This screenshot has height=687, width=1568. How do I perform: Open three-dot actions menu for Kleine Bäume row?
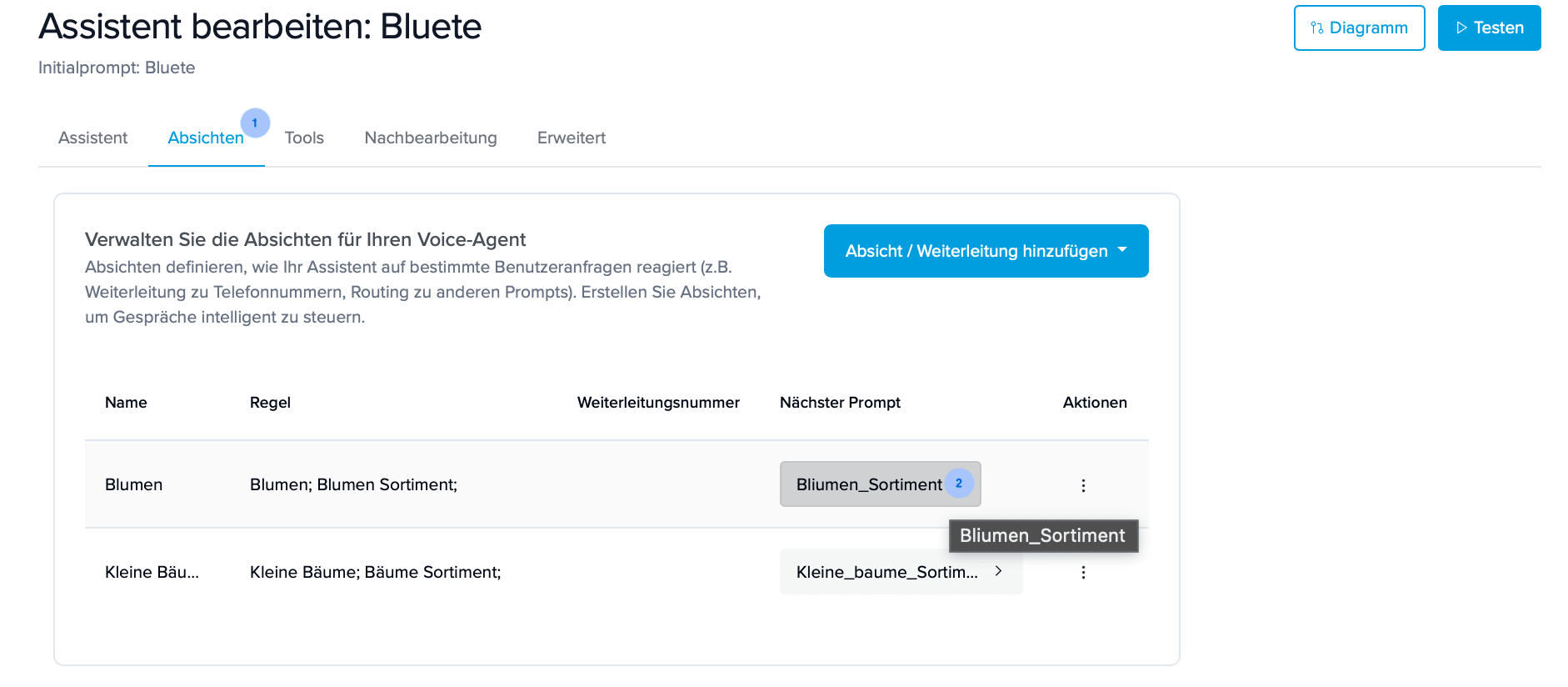tap(1083, 572)
